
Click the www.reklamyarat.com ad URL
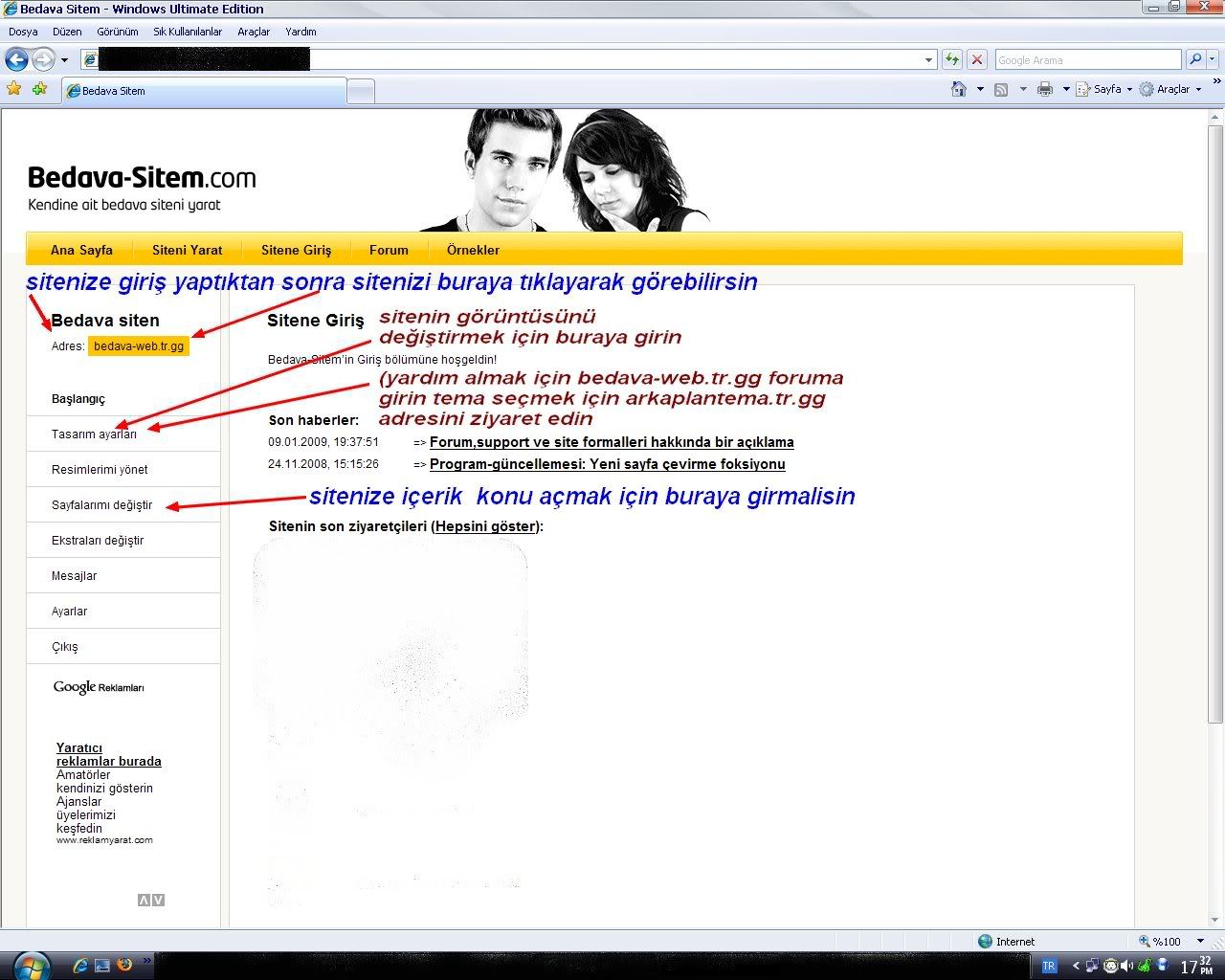tap(104, 840)
